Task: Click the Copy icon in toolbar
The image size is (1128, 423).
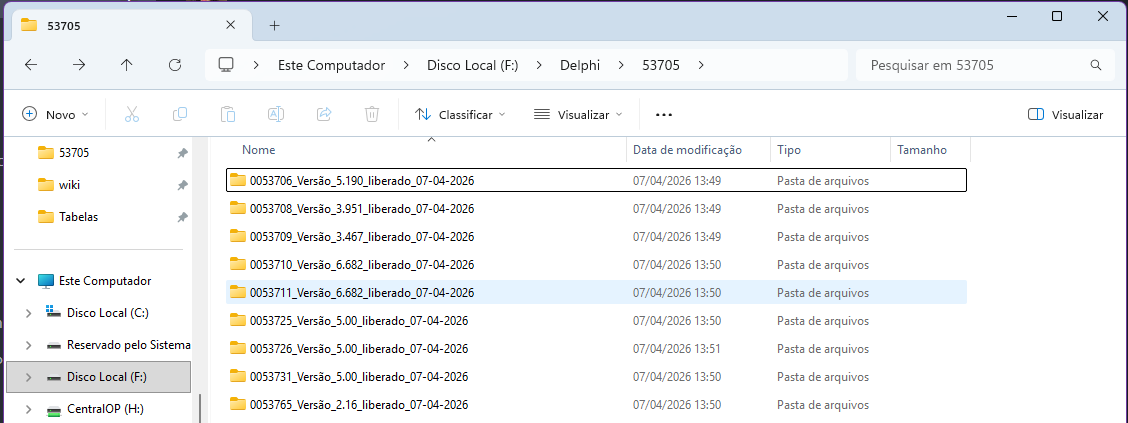Action: point(180,114)
